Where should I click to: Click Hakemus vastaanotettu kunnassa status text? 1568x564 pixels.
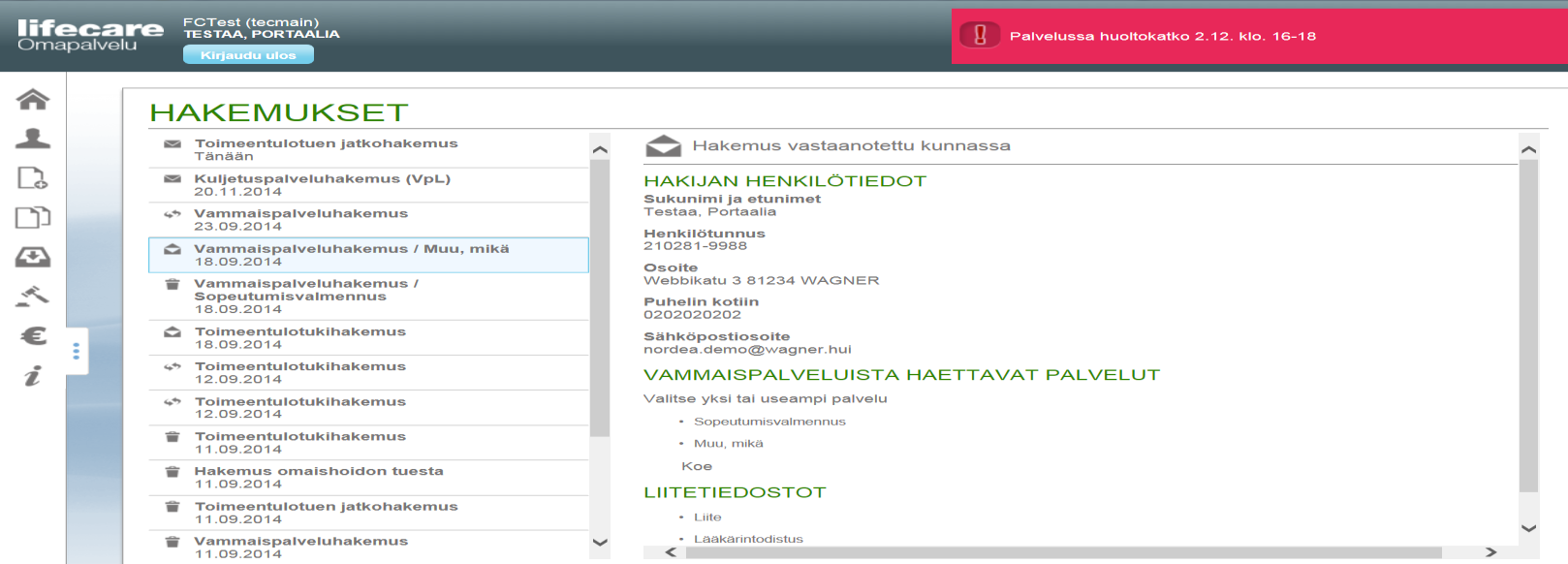pos(851,146)
